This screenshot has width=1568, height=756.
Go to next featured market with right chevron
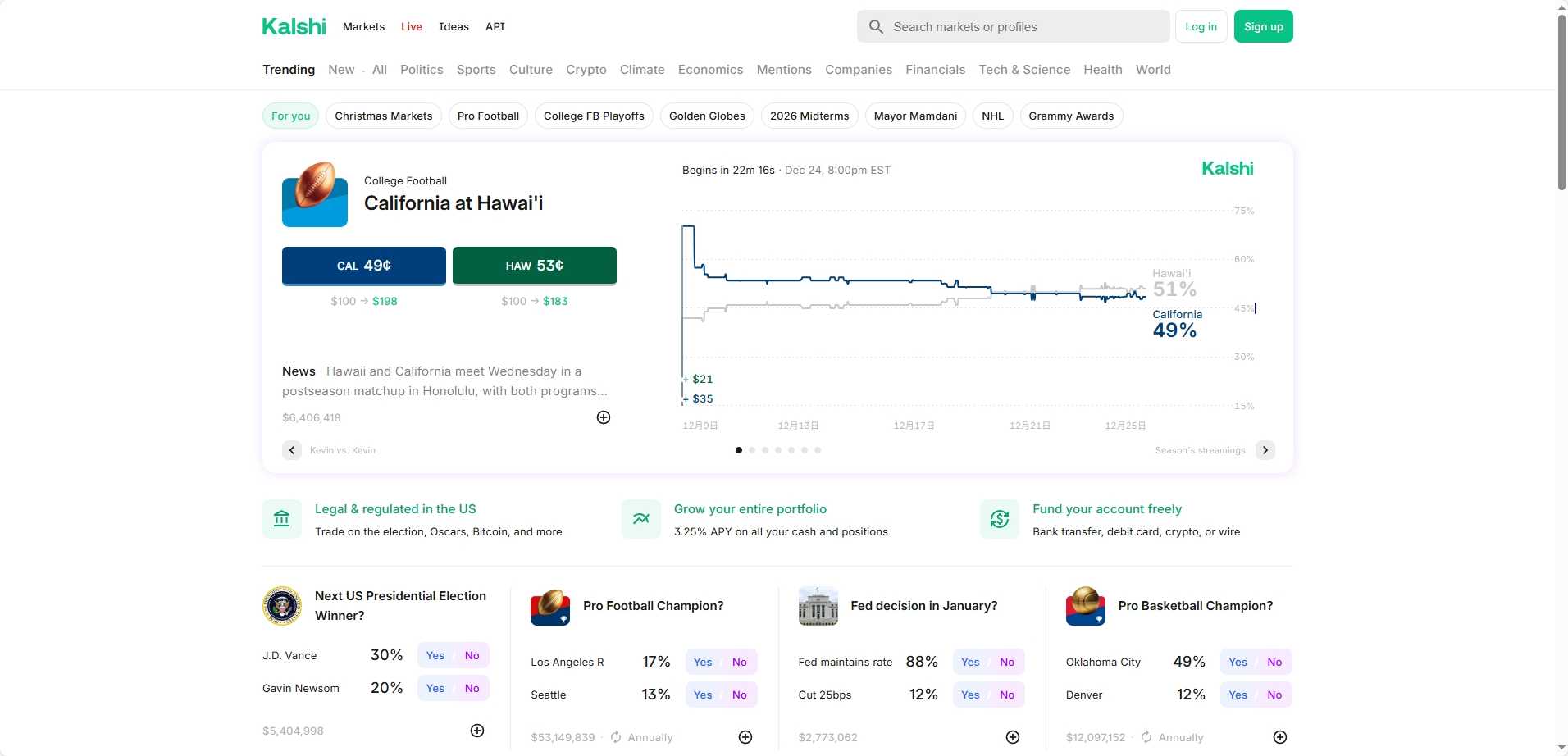point(1265,450)
